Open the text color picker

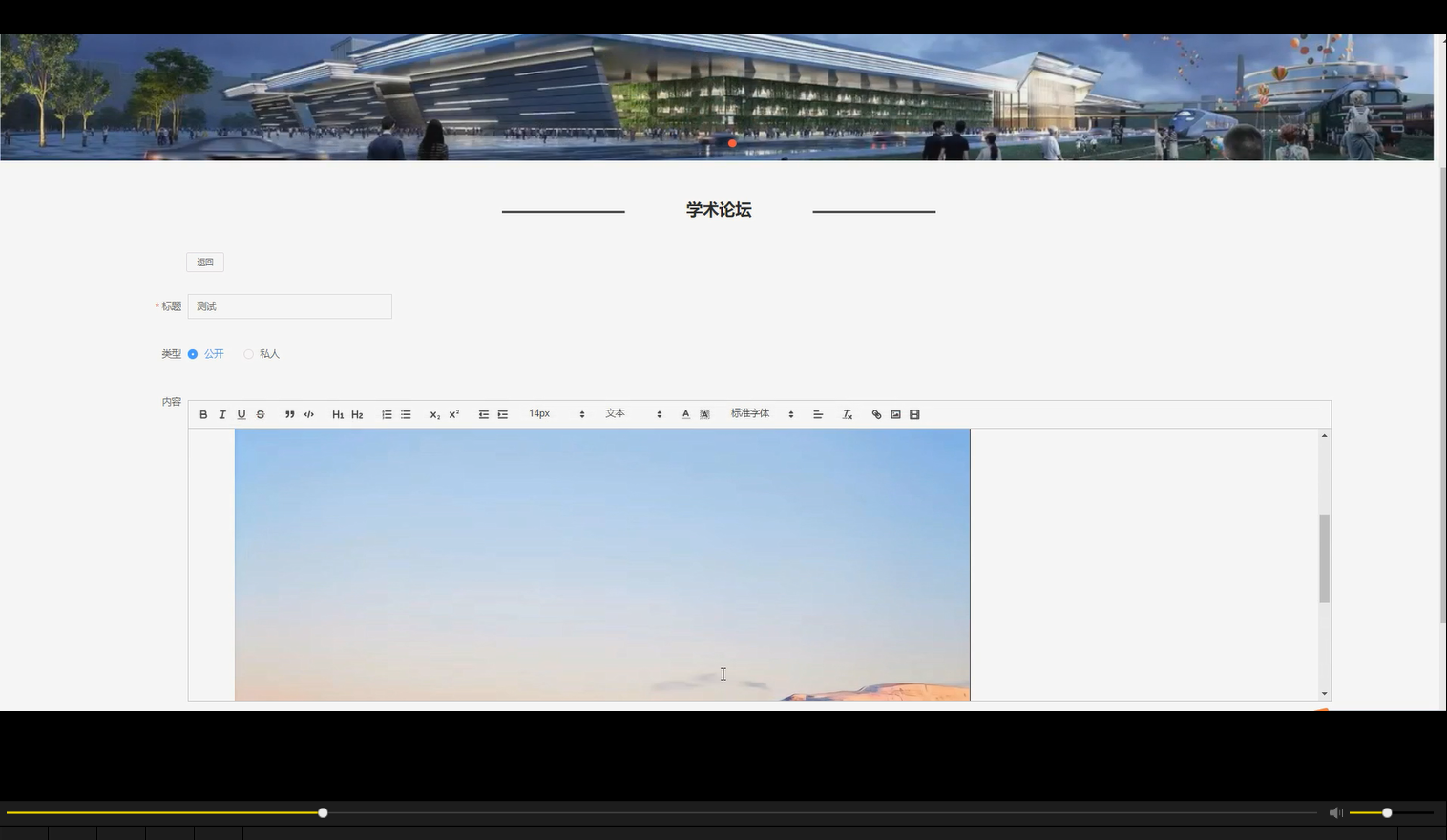point(685,413)
